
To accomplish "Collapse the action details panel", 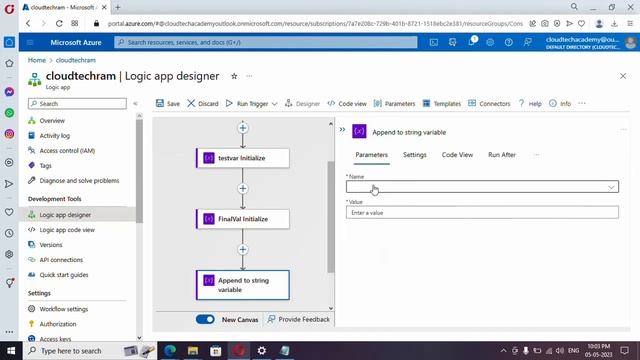I will pyautogui.click(x=342, y=130).
